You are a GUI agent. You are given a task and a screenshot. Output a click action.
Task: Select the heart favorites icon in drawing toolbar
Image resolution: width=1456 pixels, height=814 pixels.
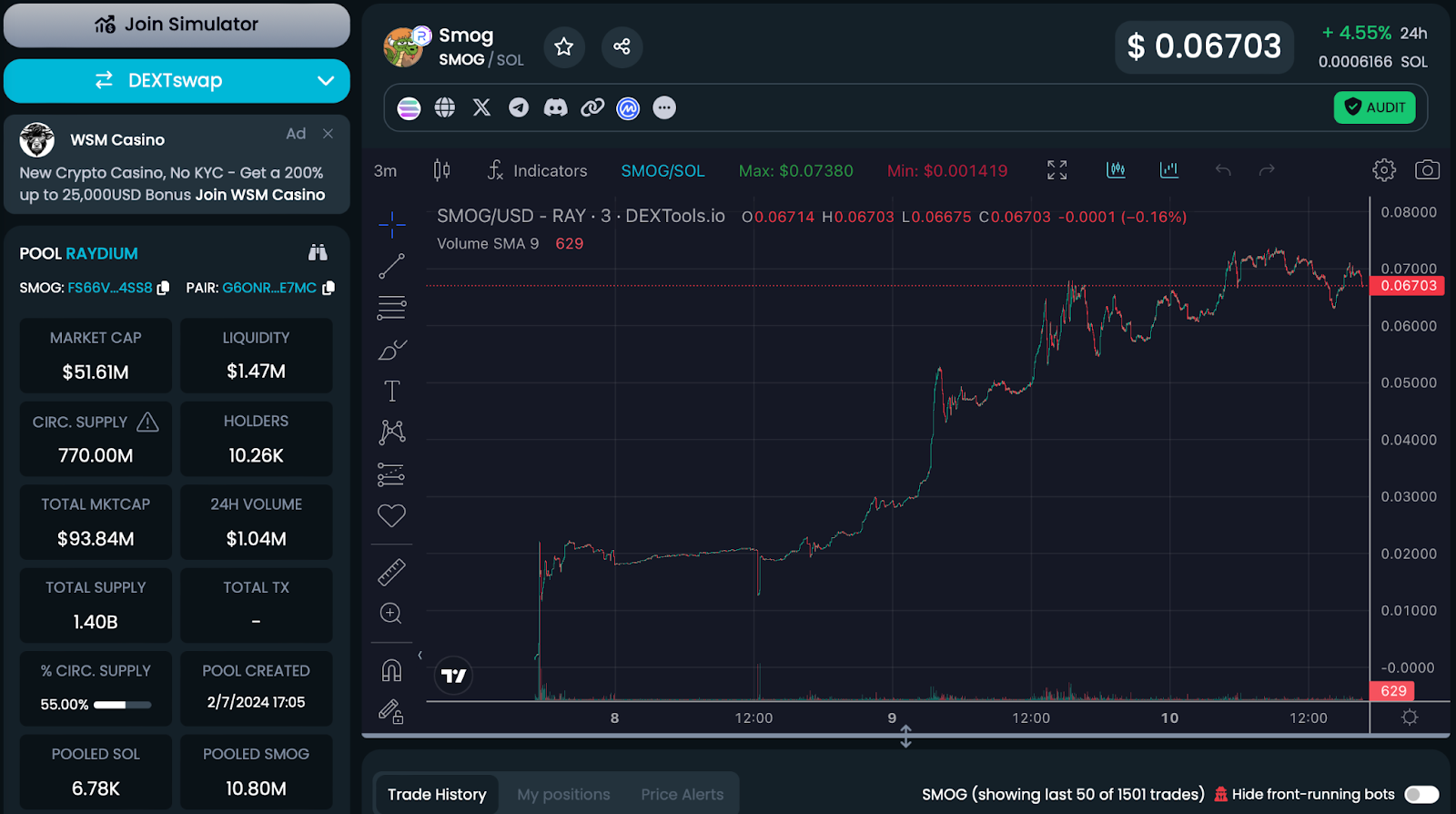coord(392,515)
